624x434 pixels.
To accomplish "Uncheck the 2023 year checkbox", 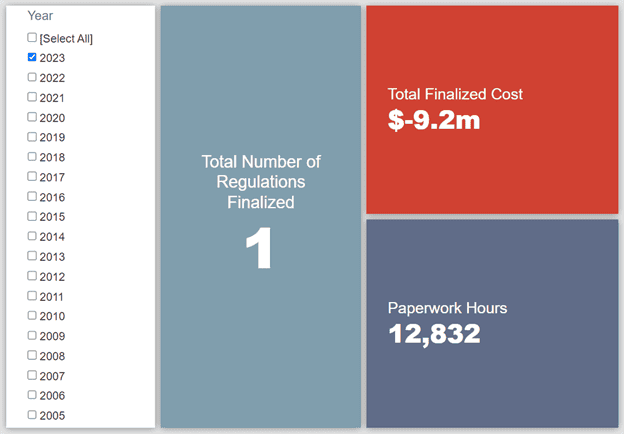I will tap(32, 57).
